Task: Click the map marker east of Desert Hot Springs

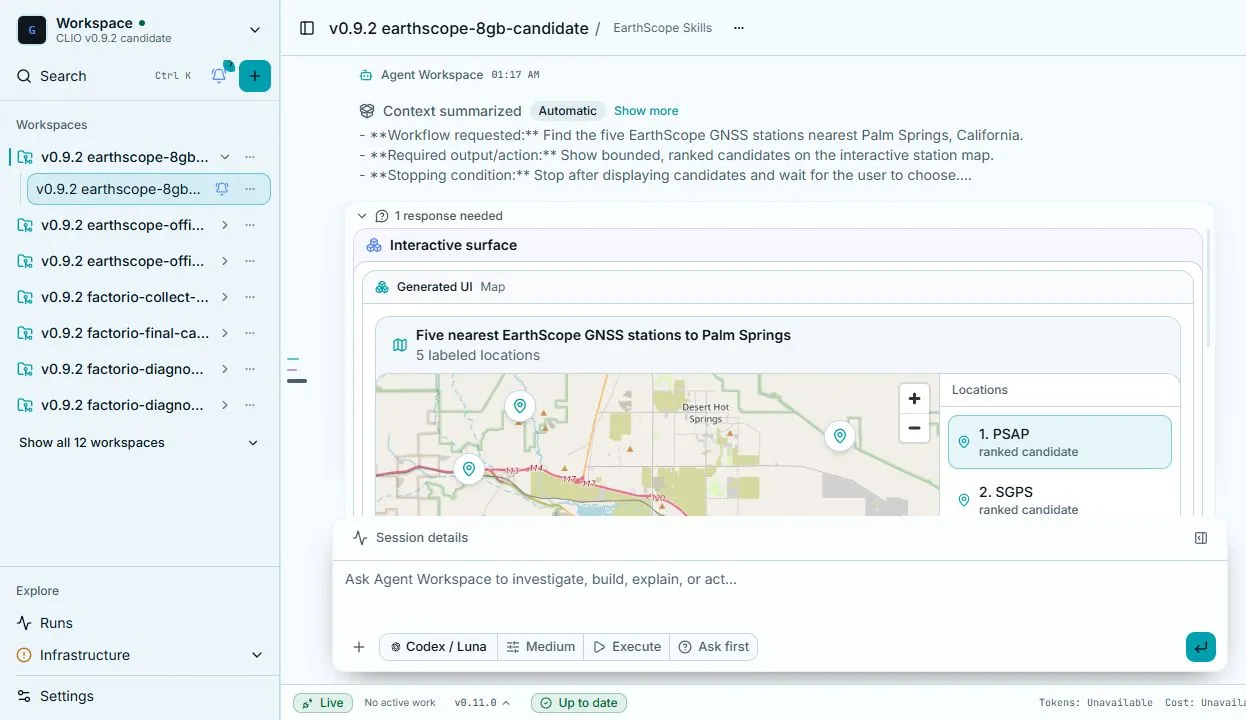Action: tap(840, 435)
